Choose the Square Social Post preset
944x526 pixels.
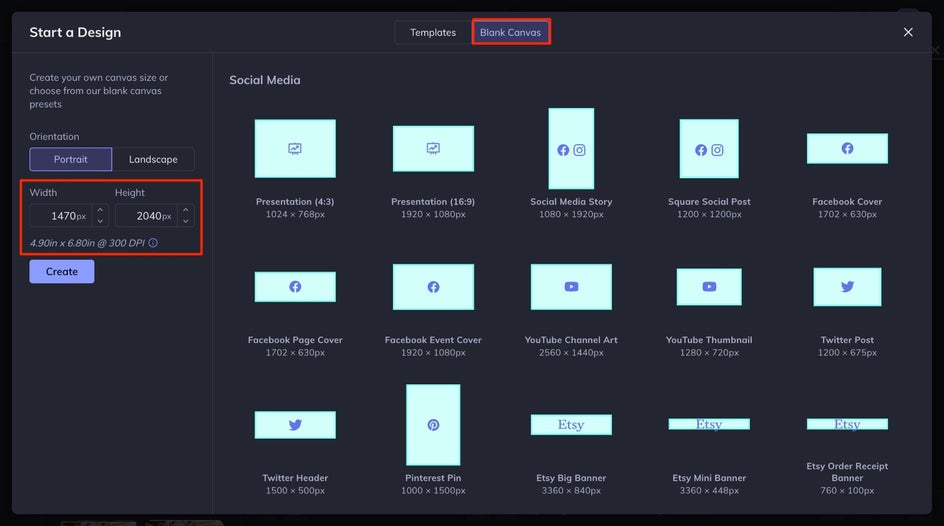(709, 149)
